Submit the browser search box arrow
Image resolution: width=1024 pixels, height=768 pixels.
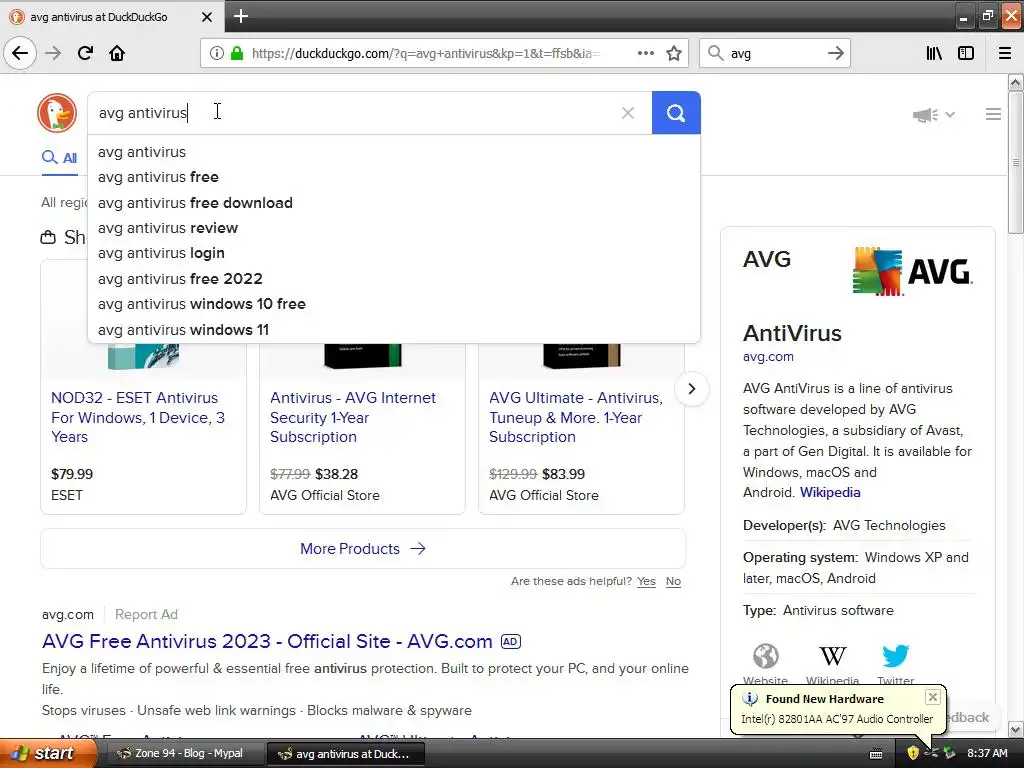click(835, 53)
